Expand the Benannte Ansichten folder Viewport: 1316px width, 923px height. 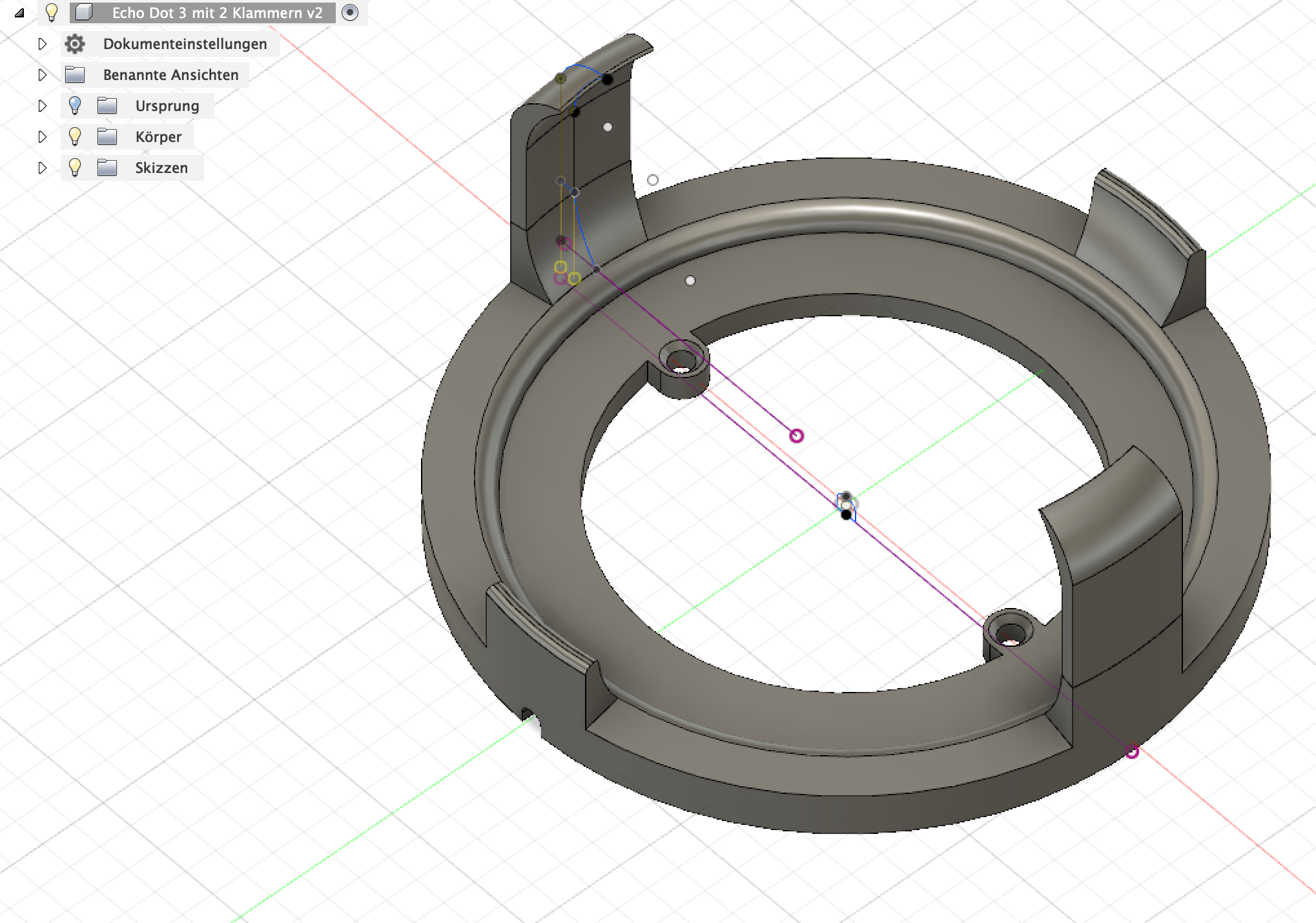(43, 75)
